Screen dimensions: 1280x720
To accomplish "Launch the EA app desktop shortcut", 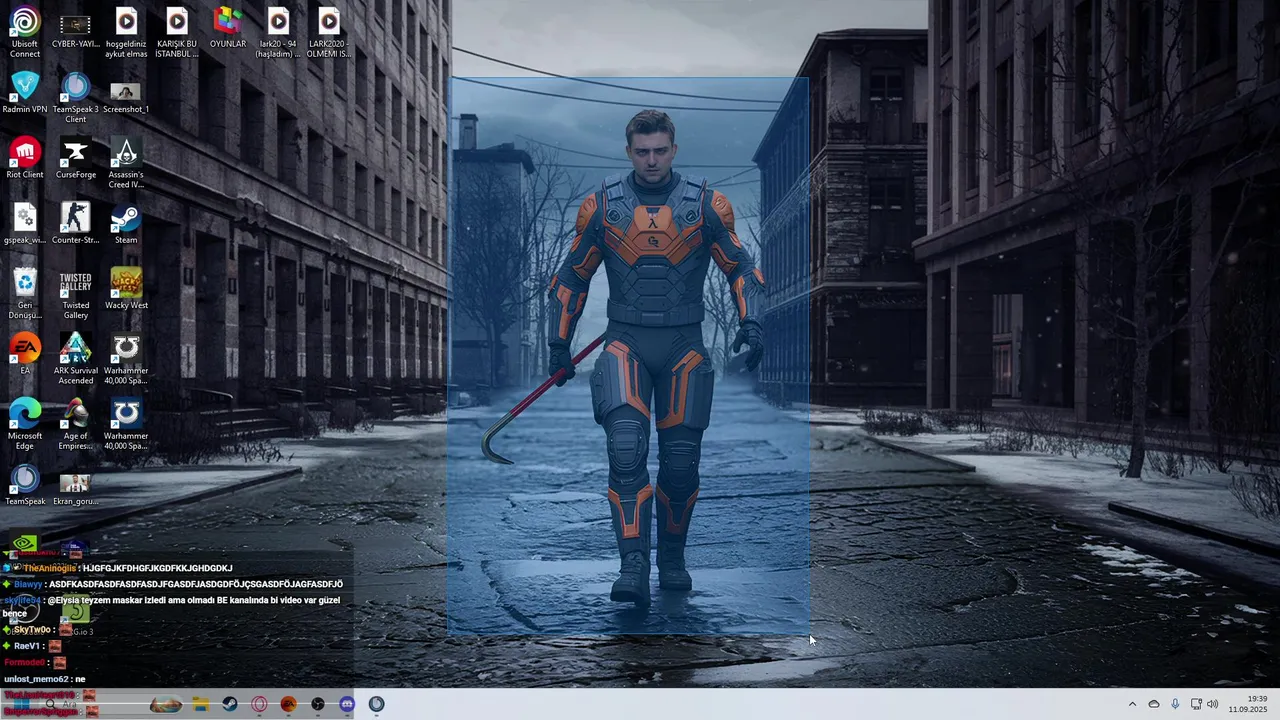I will (25, 354).
